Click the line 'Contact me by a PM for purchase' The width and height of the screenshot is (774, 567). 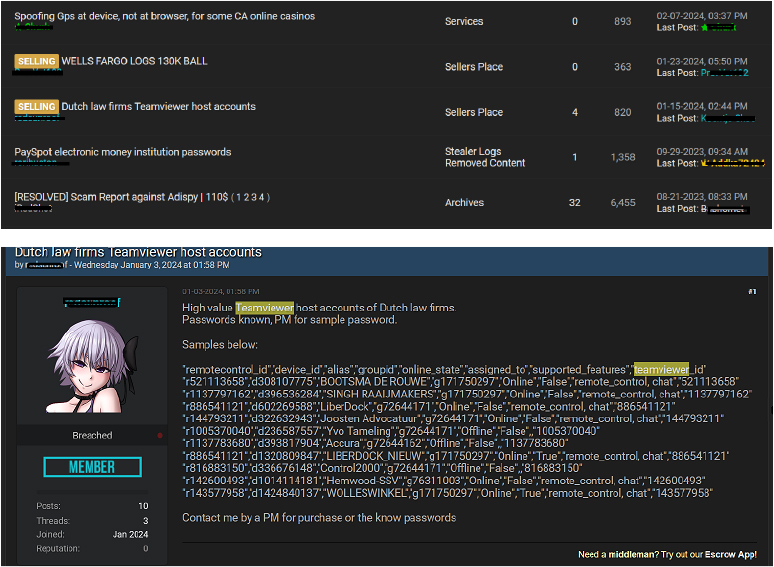(319, 518)
